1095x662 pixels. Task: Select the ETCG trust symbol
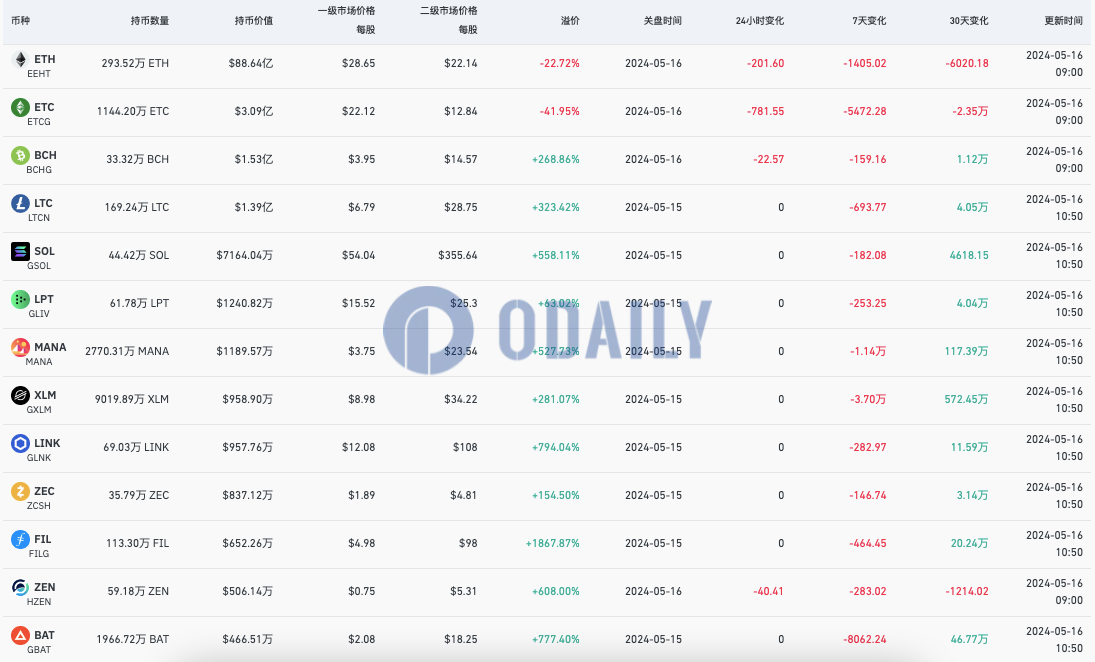[38, 122]
